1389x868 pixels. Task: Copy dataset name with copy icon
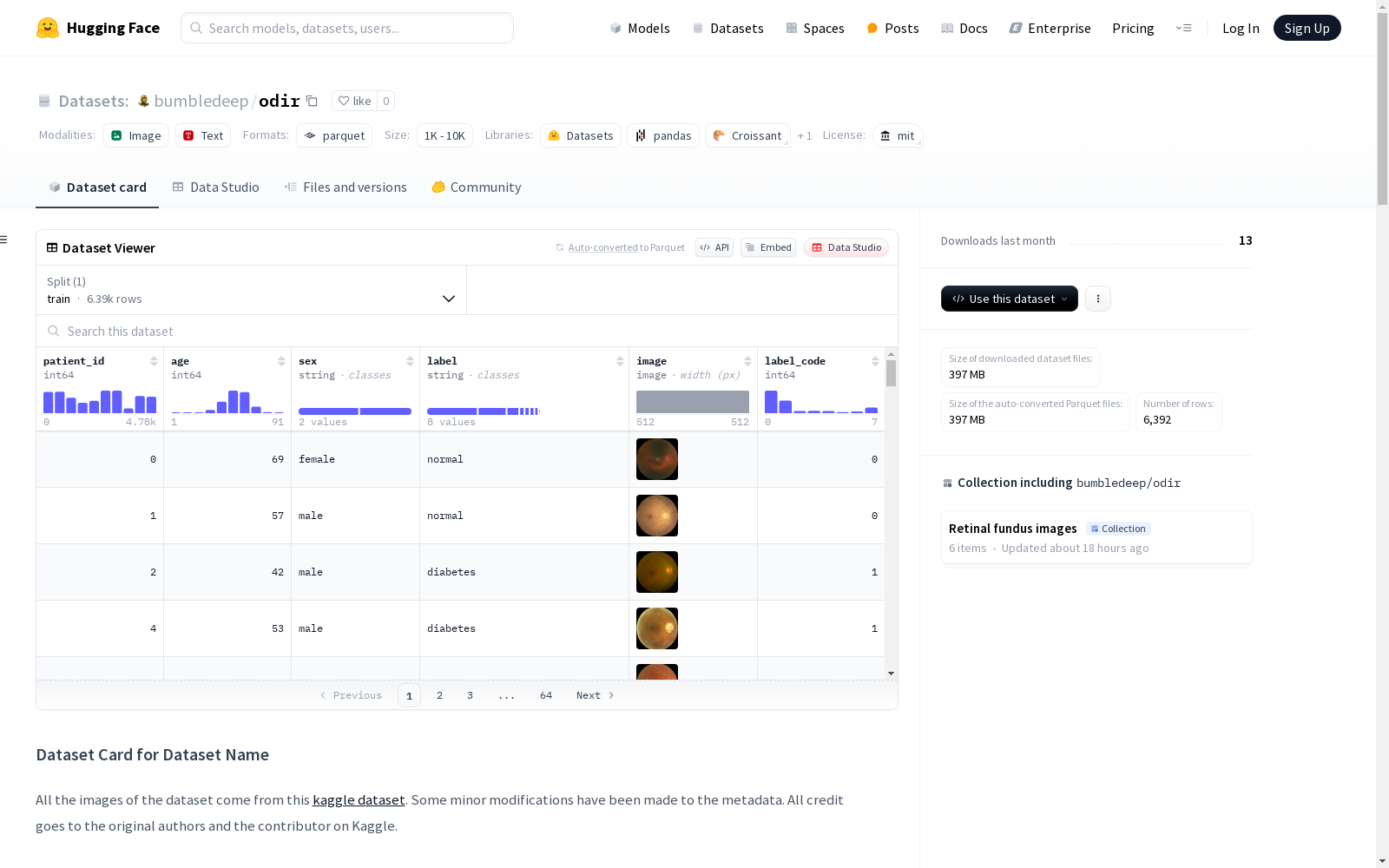(x=312, y=101)
